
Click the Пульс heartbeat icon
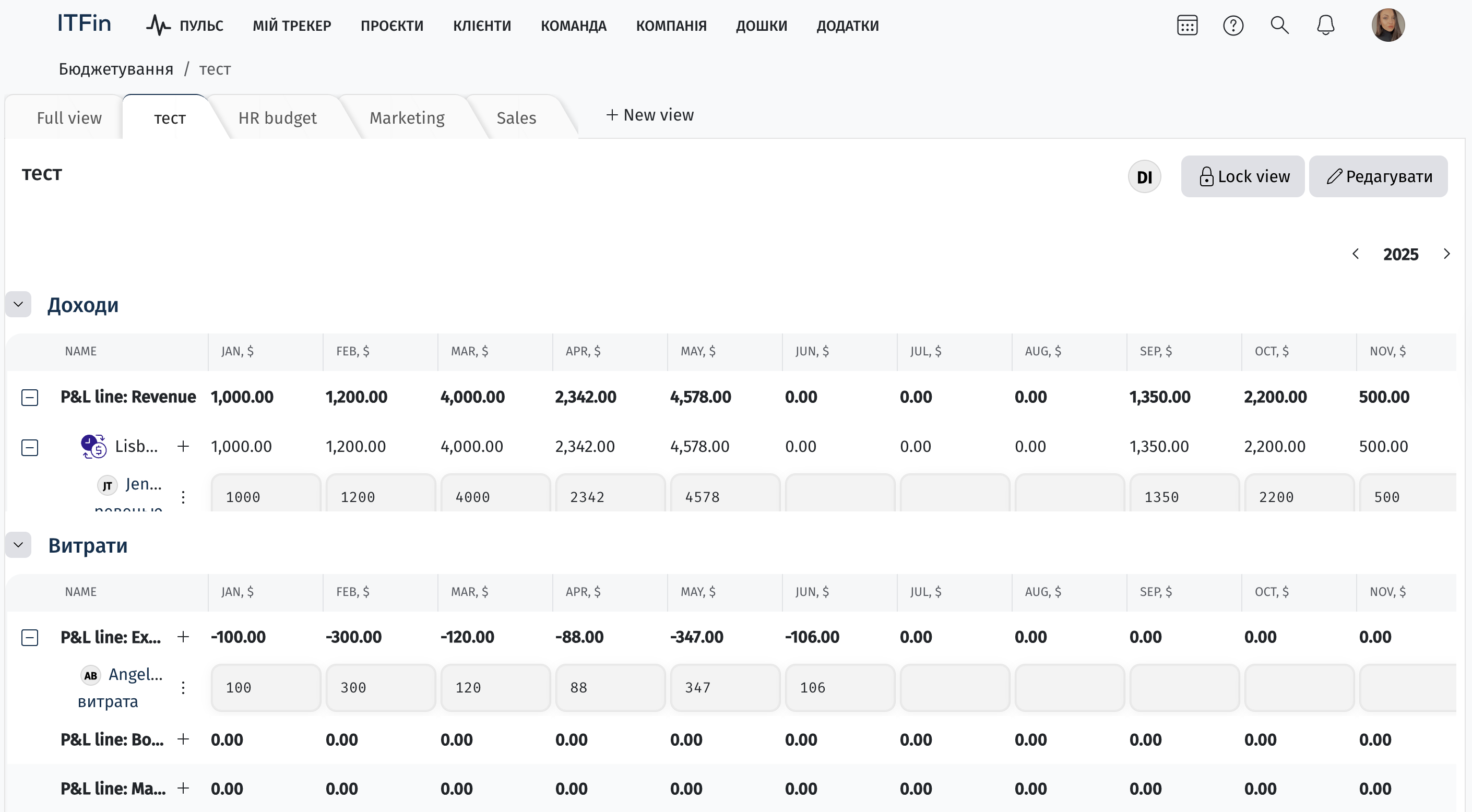click(158, 25)
